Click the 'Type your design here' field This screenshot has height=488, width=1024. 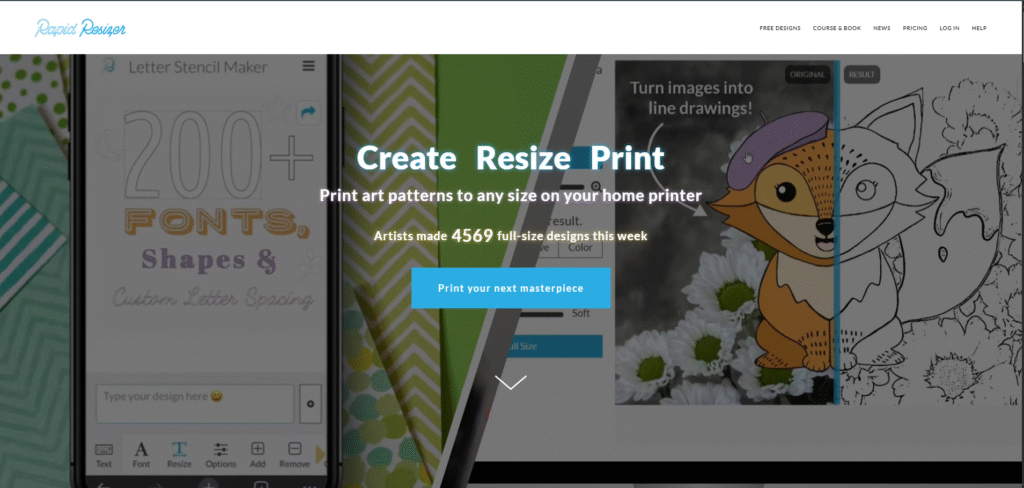[x=195, y=404]
